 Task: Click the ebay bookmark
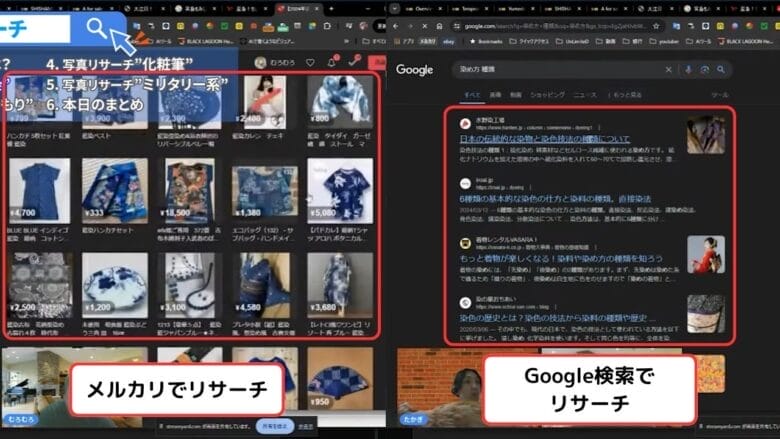pyautogui.click(x=448, y=41)
